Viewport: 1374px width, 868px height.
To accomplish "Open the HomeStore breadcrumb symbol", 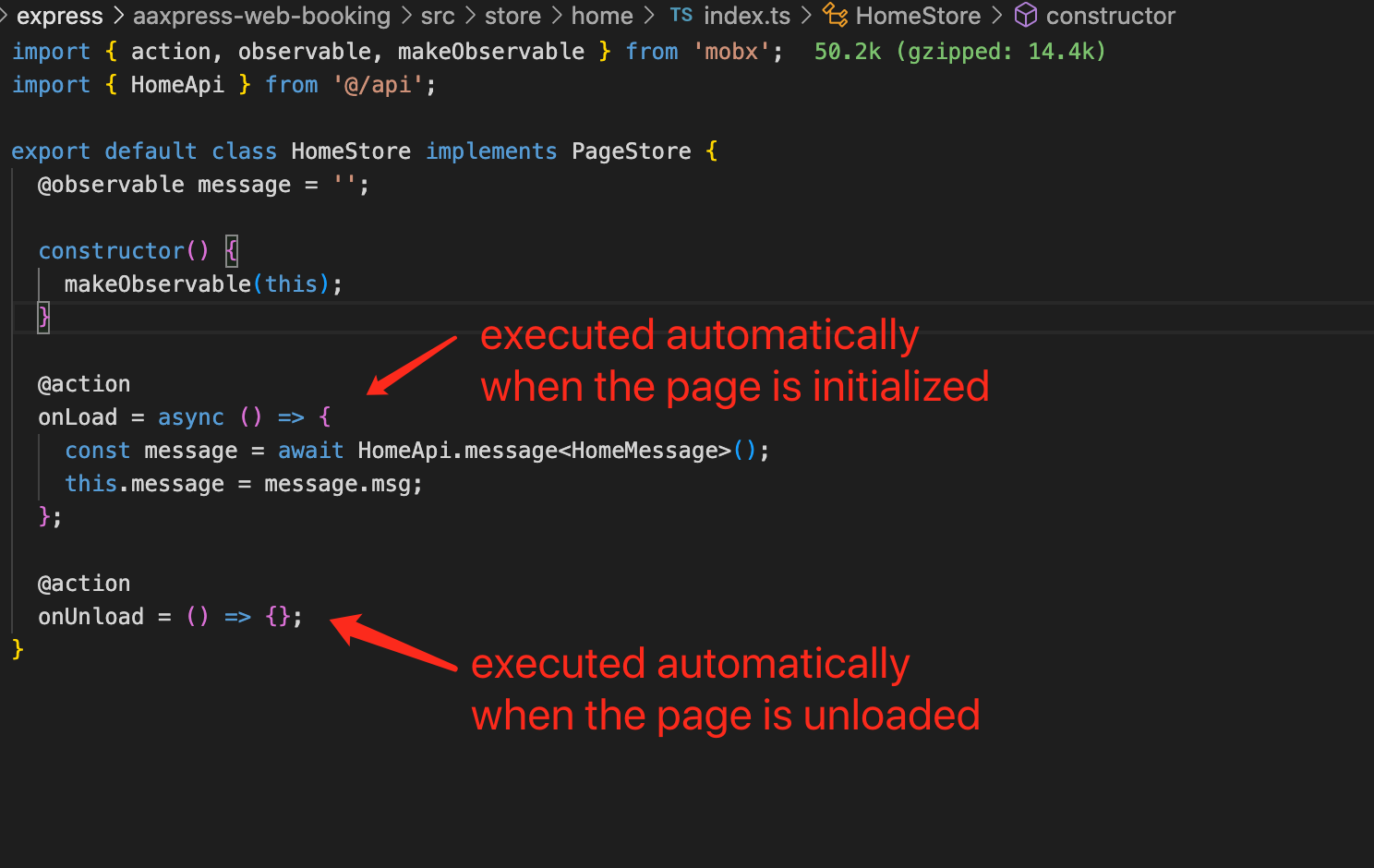I will coord(918,16).
